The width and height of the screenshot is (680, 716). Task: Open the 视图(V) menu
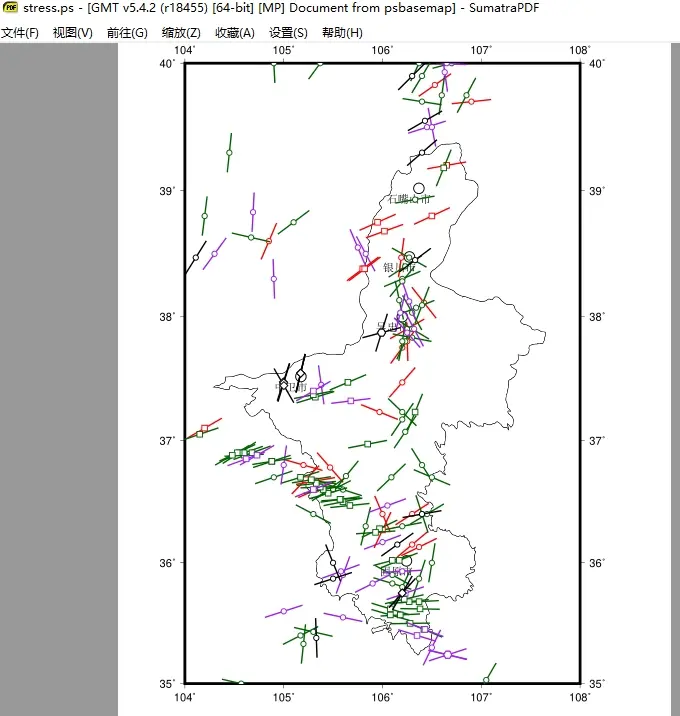(x=73, y=33)
